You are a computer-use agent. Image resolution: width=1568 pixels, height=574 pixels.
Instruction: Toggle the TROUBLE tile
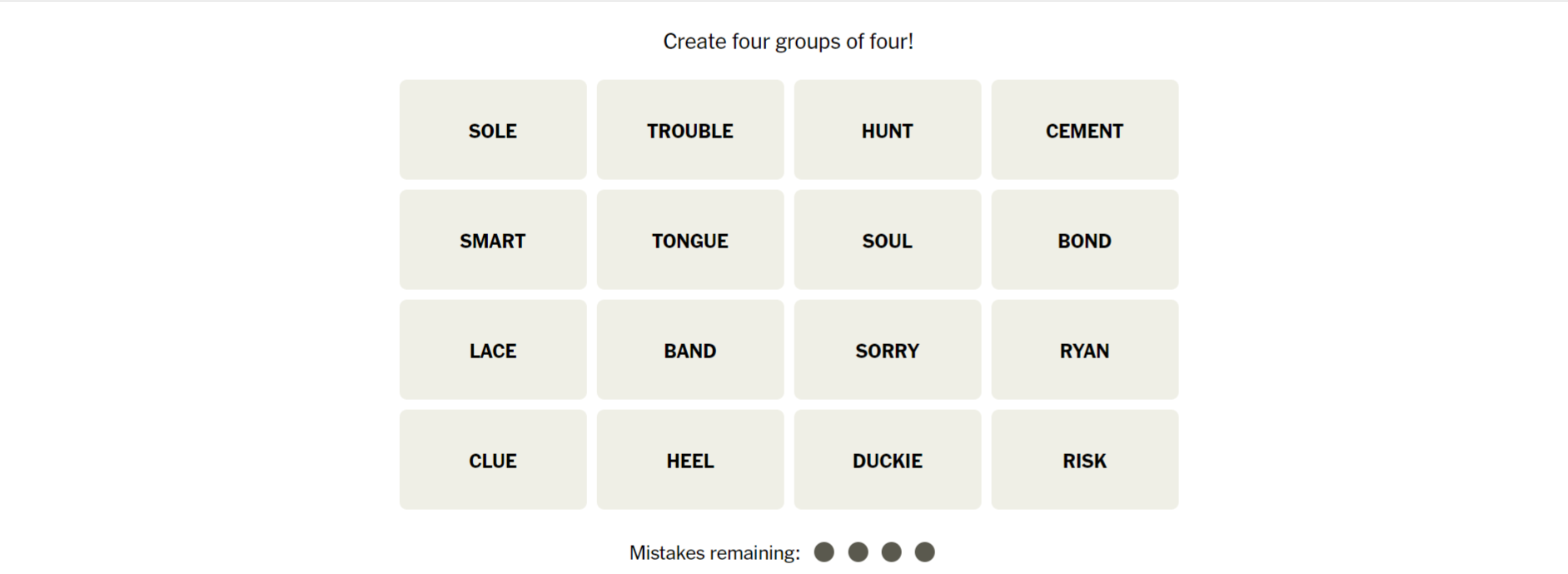(x=690, y=130)
